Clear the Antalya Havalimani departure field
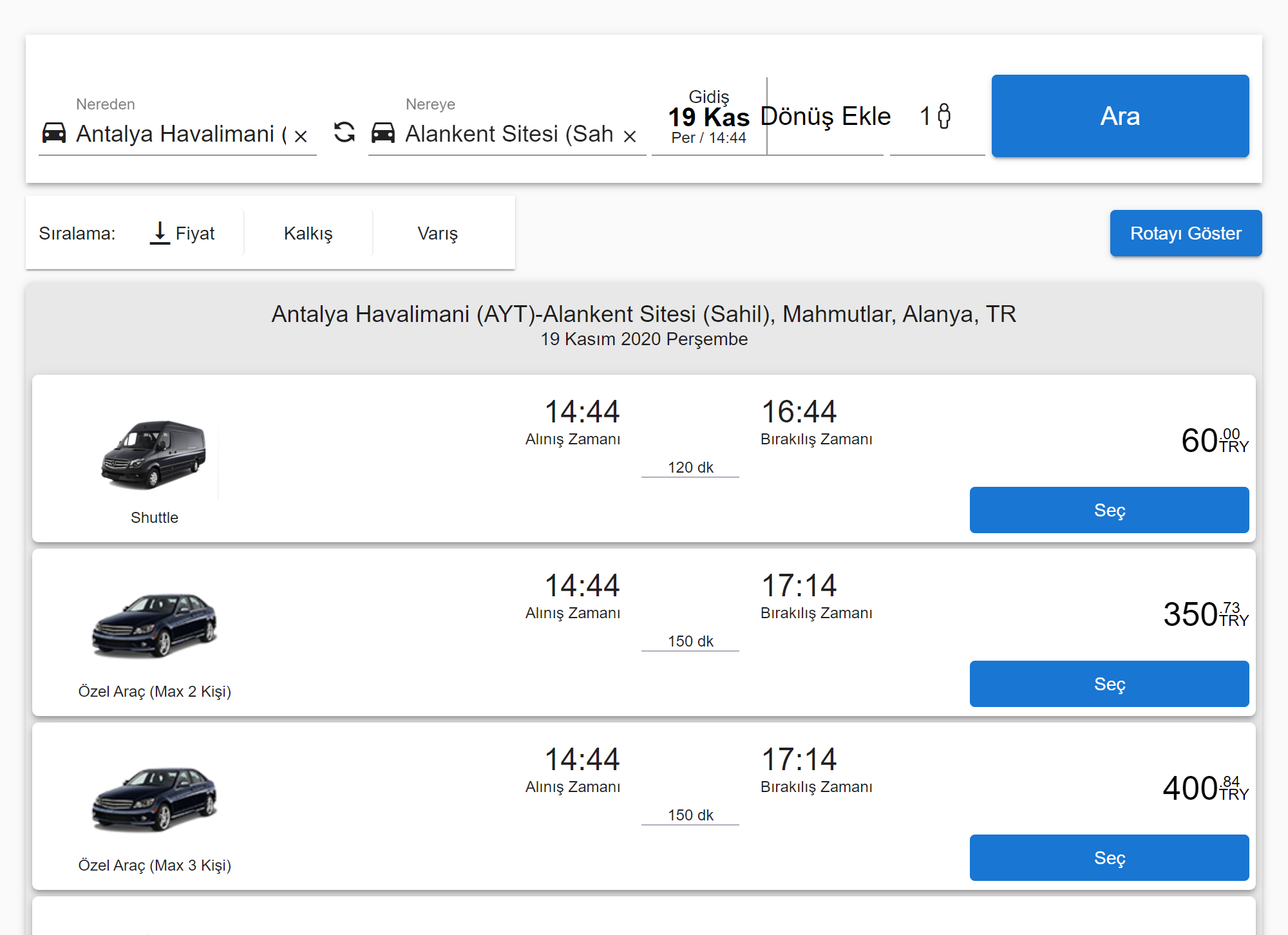Image resolution: width=1288 pixels, height=935 pixels. coord(301,137)
